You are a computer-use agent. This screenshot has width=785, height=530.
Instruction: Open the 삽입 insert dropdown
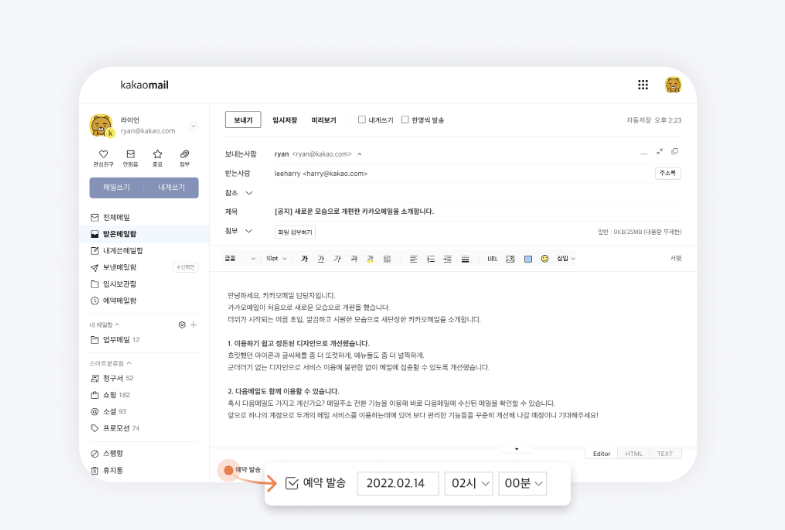pos(566,259)
